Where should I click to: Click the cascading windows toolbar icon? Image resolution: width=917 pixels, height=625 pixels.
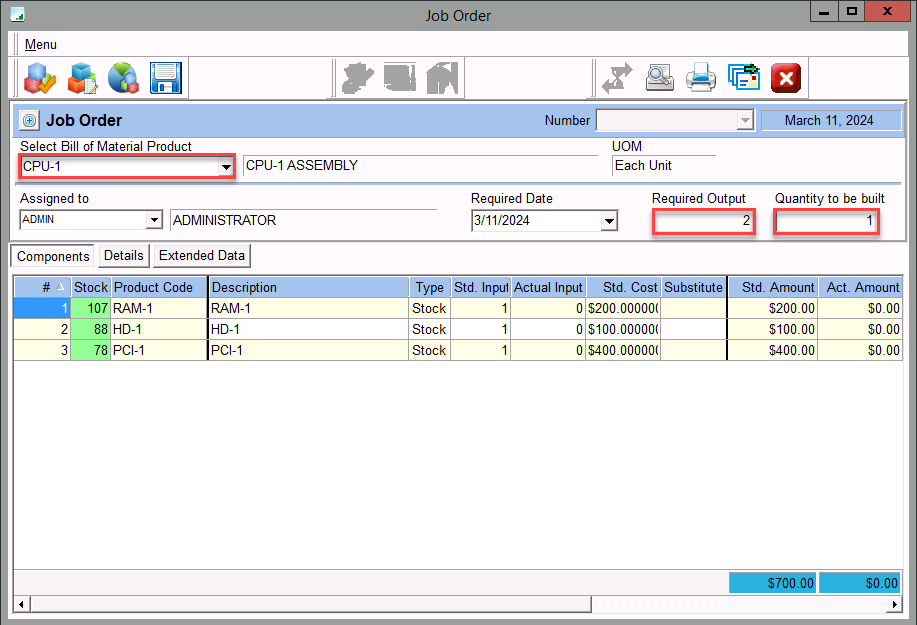coord(743,77)
